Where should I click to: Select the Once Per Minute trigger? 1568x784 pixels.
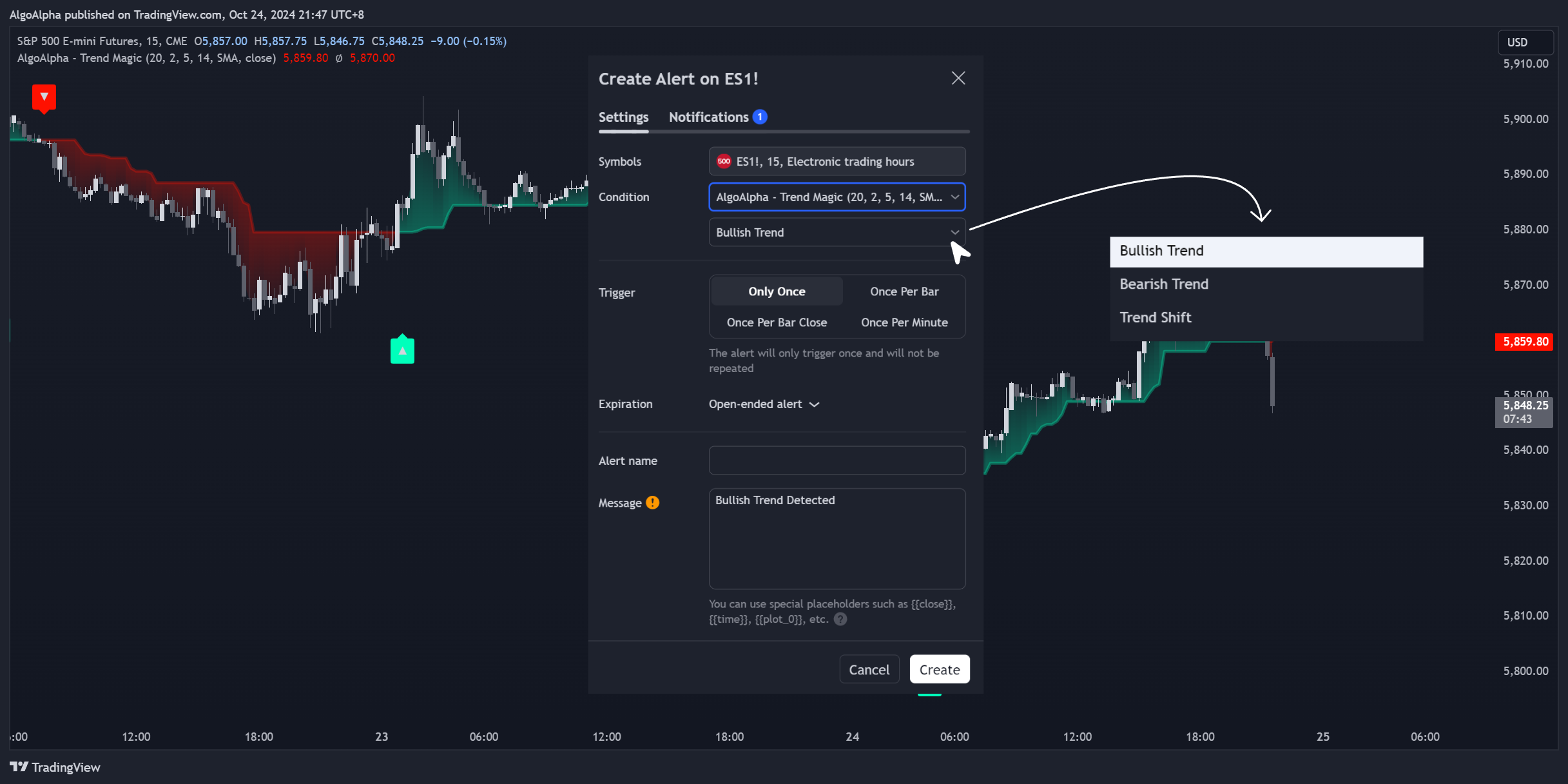click(x=904, y=322)
